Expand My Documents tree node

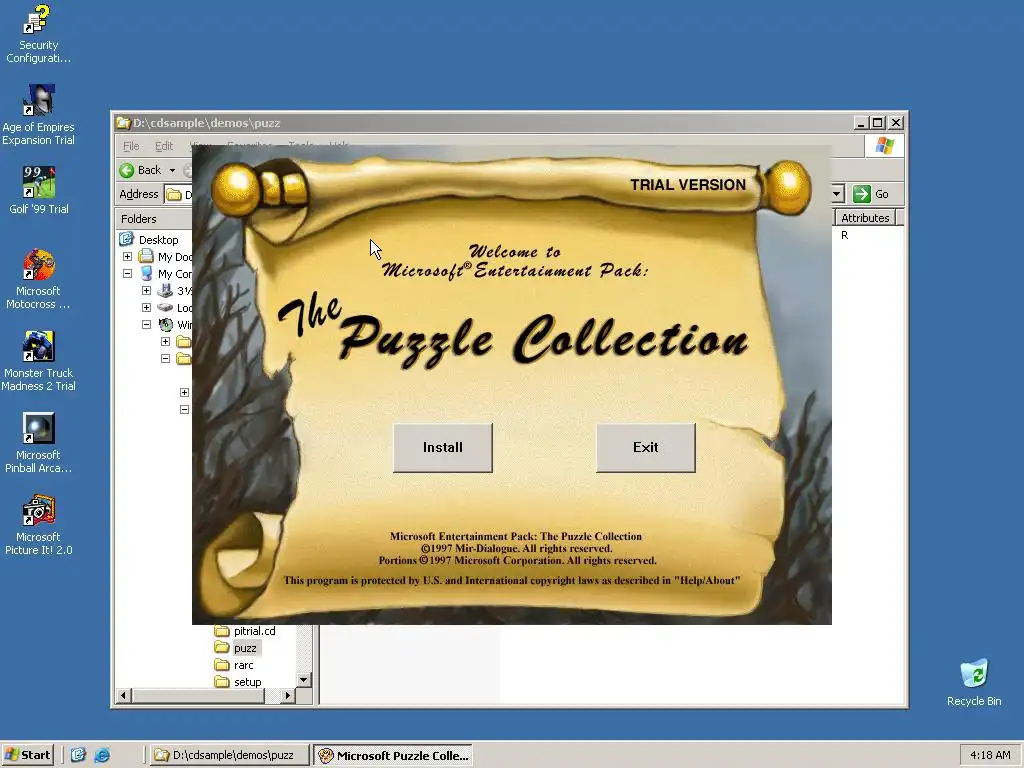coord(127,257)
